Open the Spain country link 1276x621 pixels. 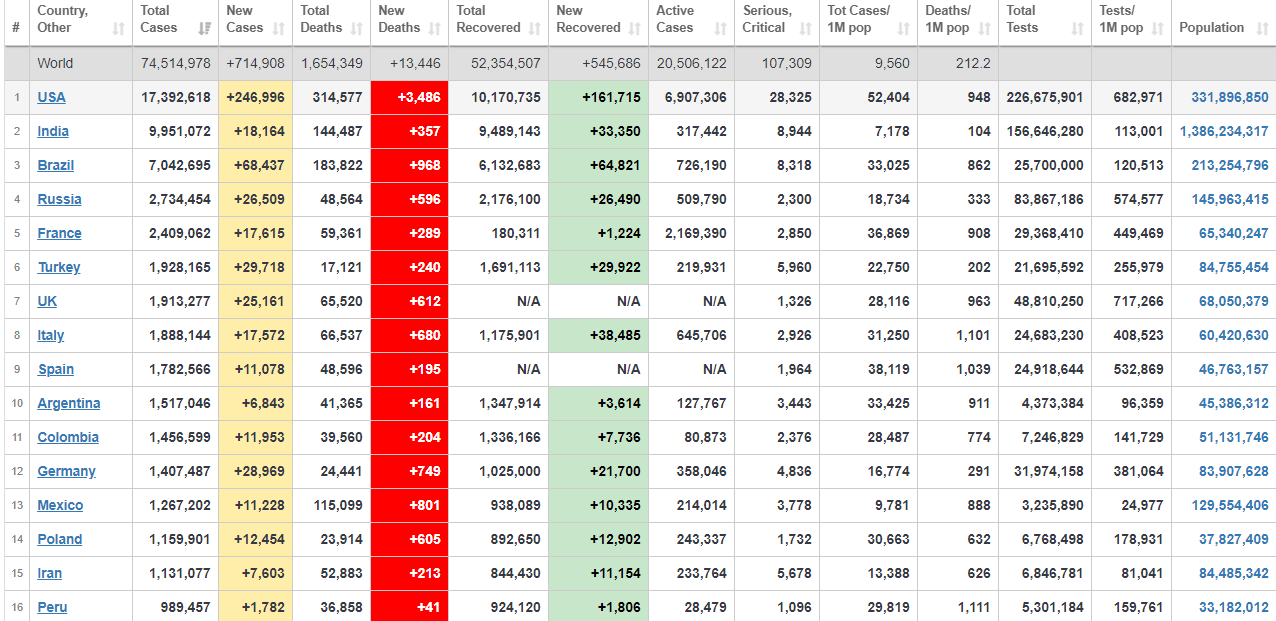click(56, 369)
